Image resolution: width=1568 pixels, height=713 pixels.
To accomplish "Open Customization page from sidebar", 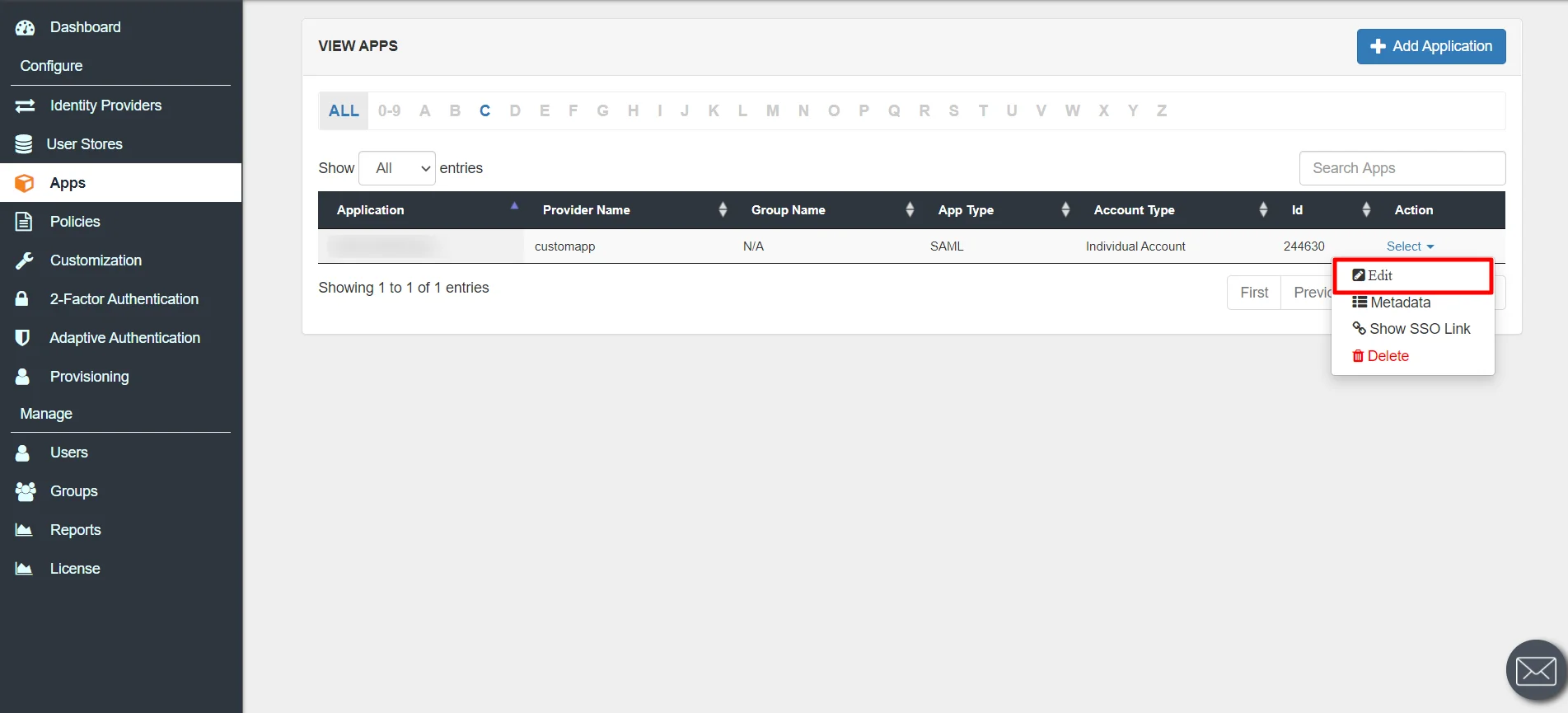I will click(96, 260).
